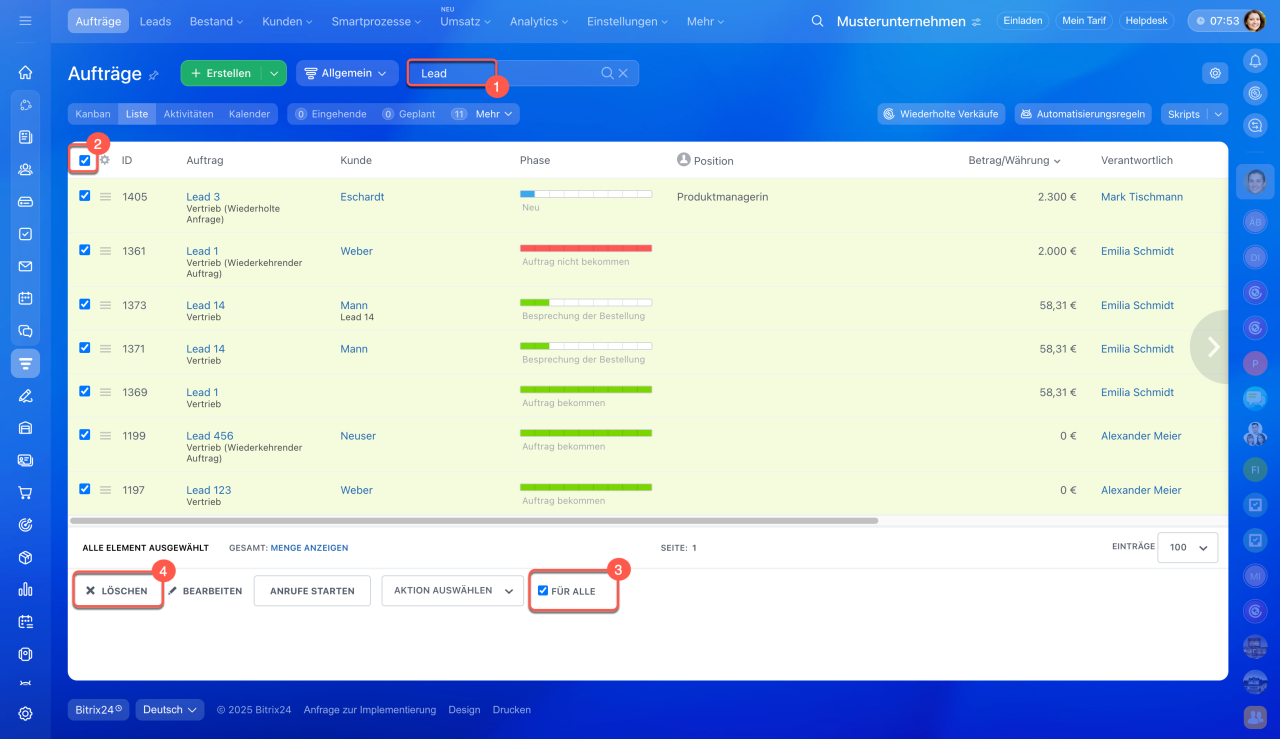
Task: Open the Allgemein pipeline dropdown
Action: 346,73
